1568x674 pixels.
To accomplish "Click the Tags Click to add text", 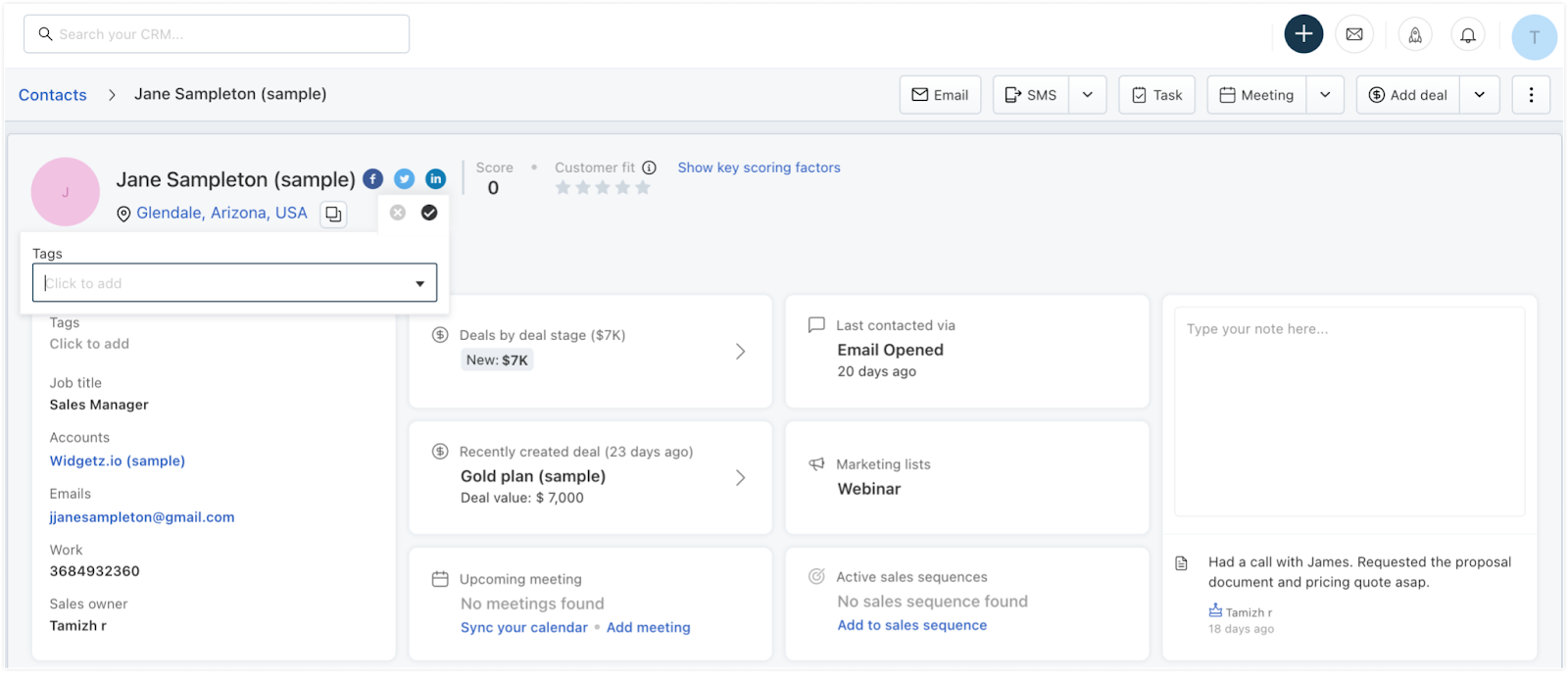I will click(x=89, y=344).
